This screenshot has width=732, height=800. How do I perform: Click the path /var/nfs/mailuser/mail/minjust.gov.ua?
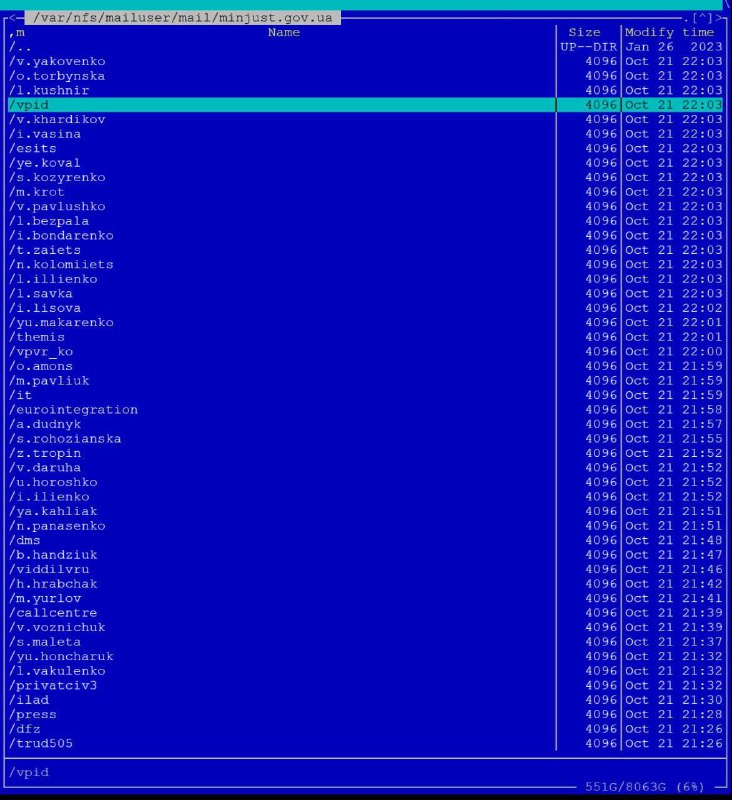(183, 18)
